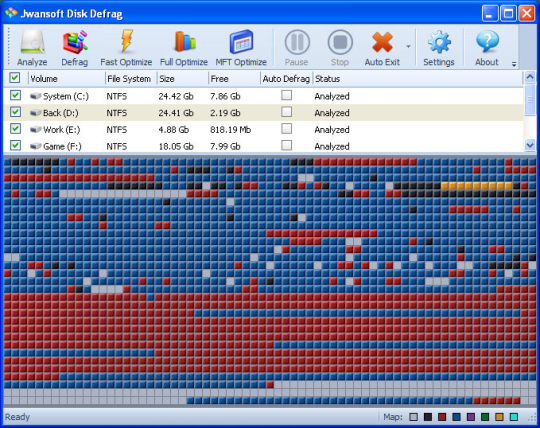Sort by Size column header
Screen dimensions: 540x428
coord(183,79)
